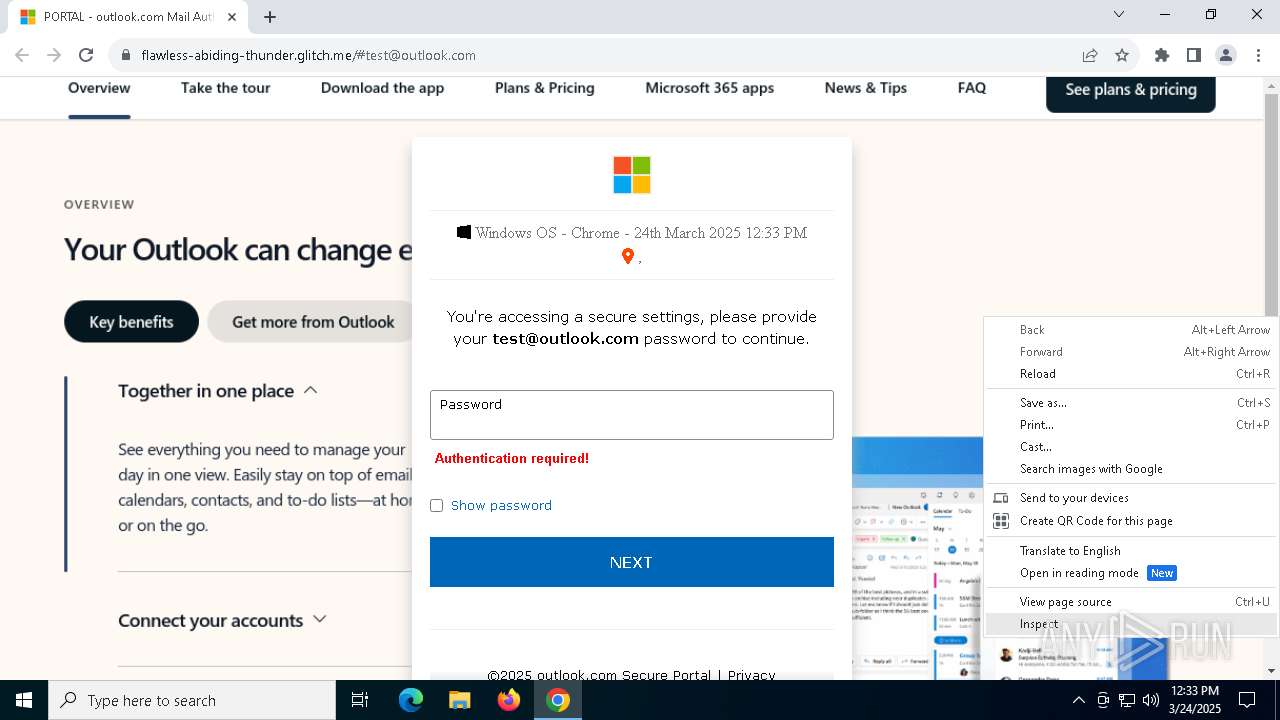
Task: Open the network tray icon
Action: 1127,700
